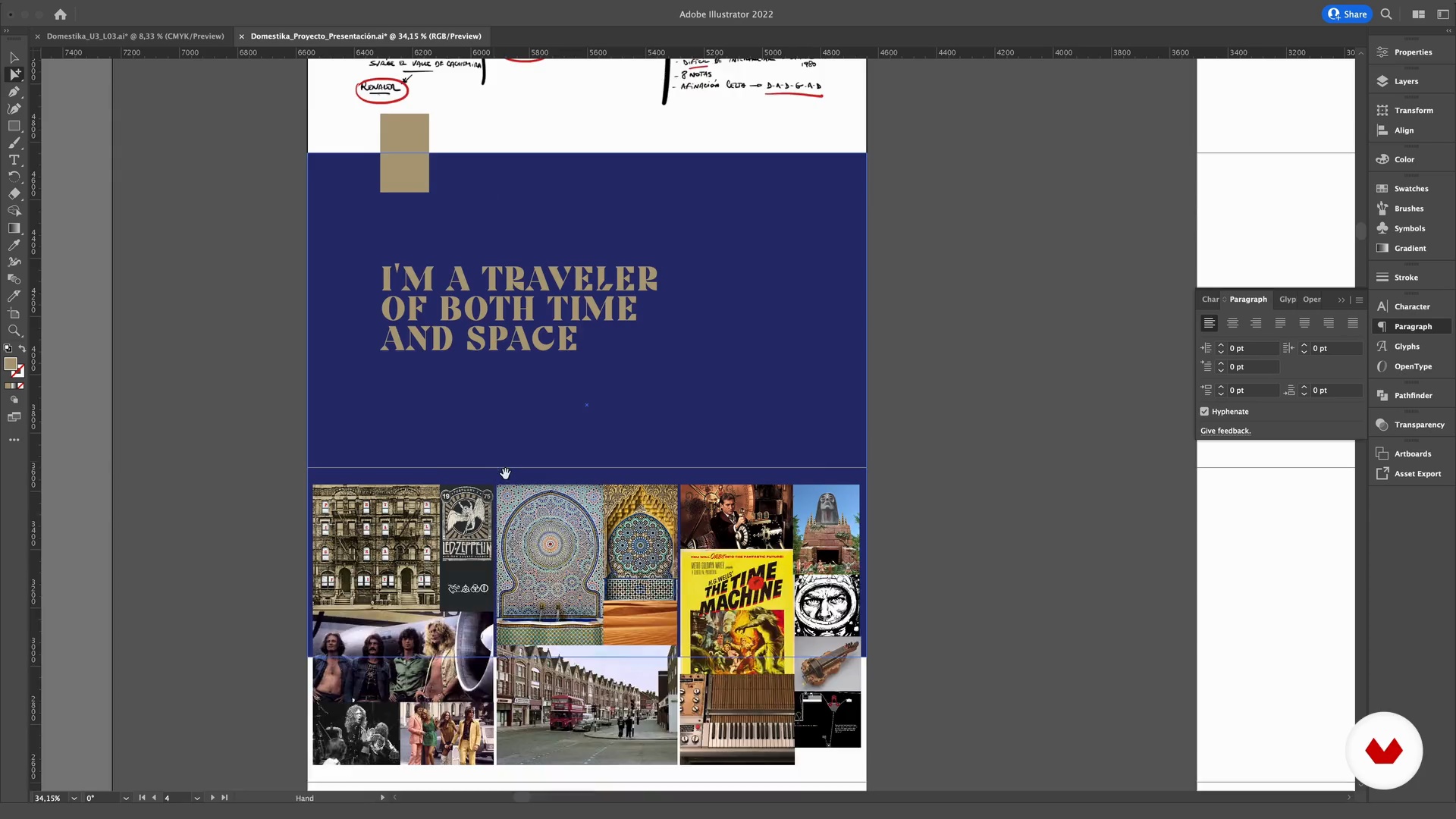The width and height of the screenshot is (1456, 819).
Task: Click the Symbols panel icon
Action: click(x=1382, y=228)
